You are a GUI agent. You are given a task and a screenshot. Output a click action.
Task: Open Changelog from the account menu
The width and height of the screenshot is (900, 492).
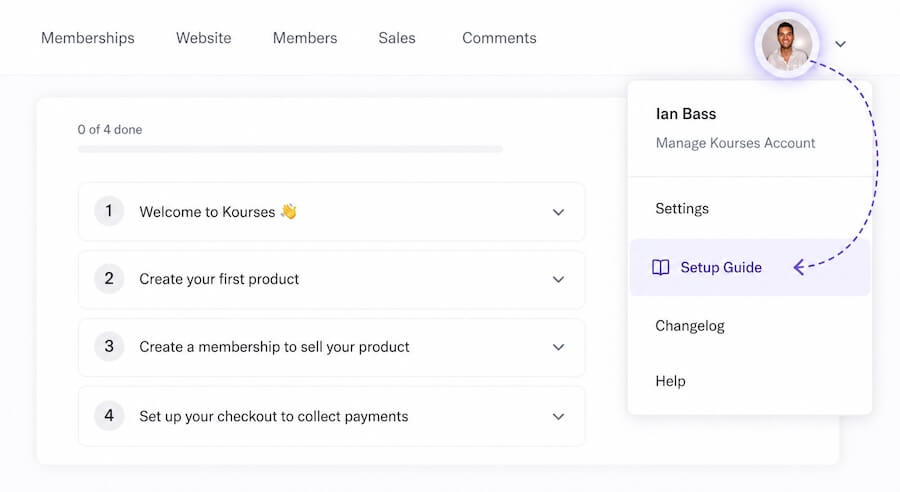coord(690,325)
